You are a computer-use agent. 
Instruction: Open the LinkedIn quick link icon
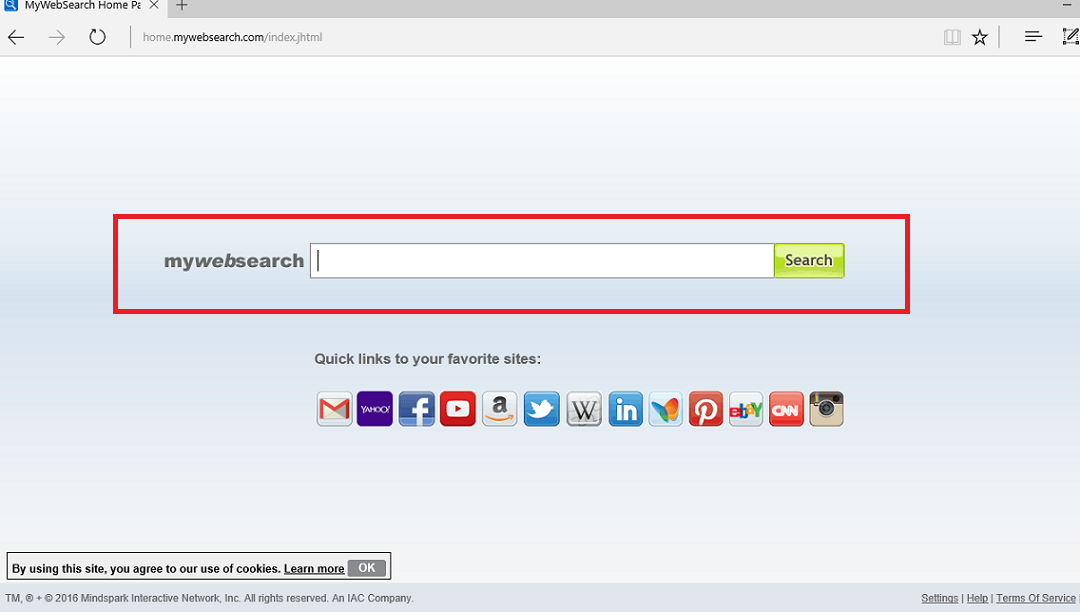pyautogui.click(x=625, y=409)
